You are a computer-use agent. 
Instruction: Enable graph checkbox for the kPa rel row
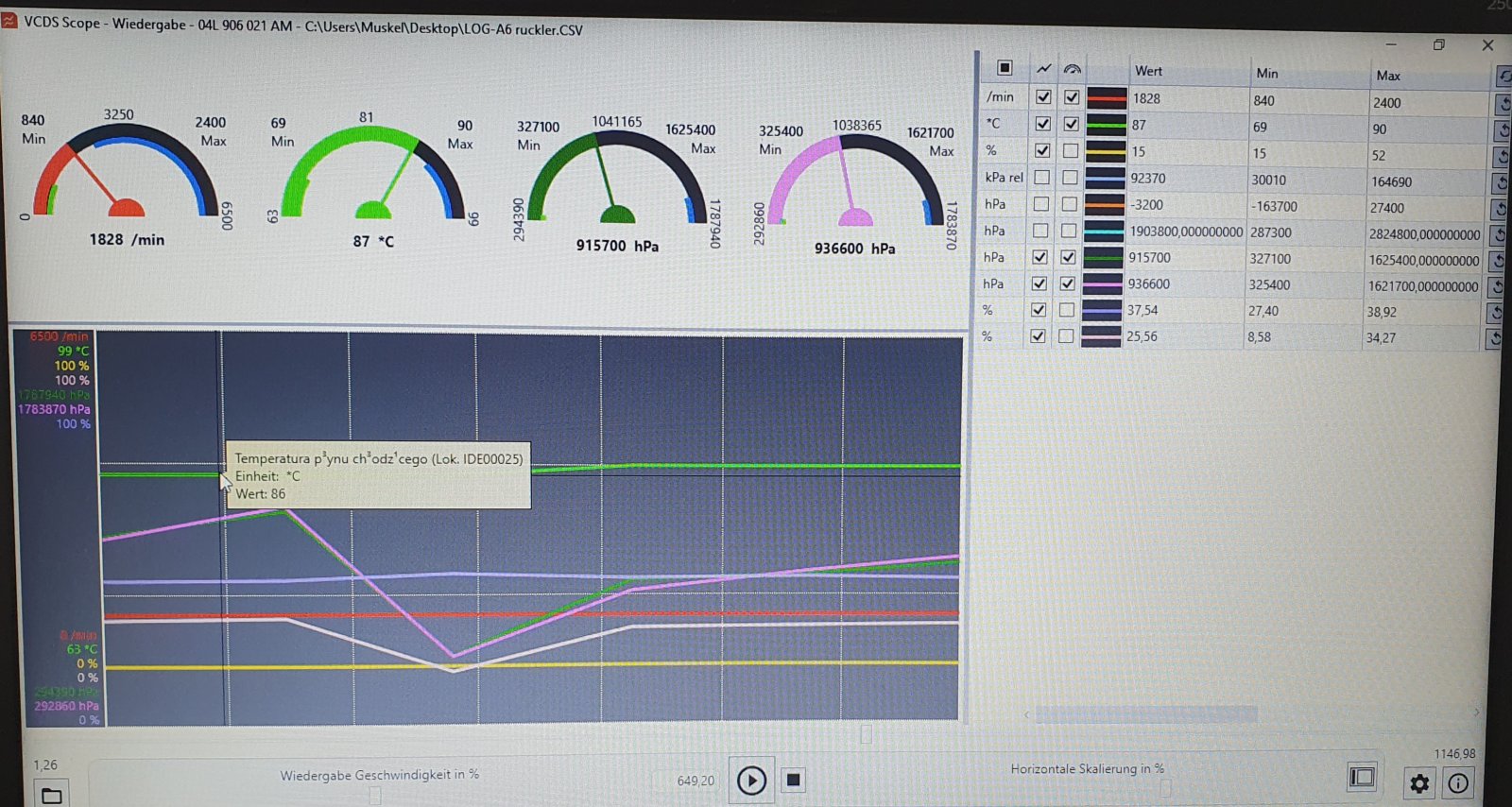[1041, 177]
